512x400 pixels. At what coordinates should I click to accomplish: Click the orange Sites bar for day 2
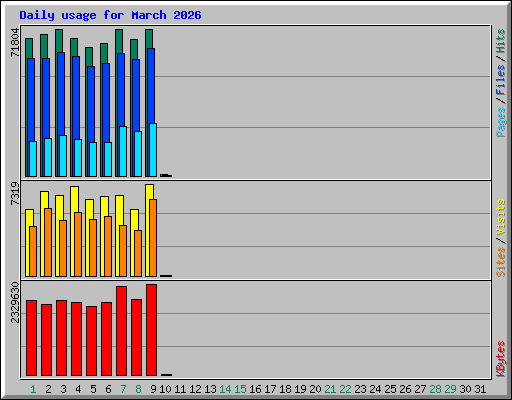(48, 242)
